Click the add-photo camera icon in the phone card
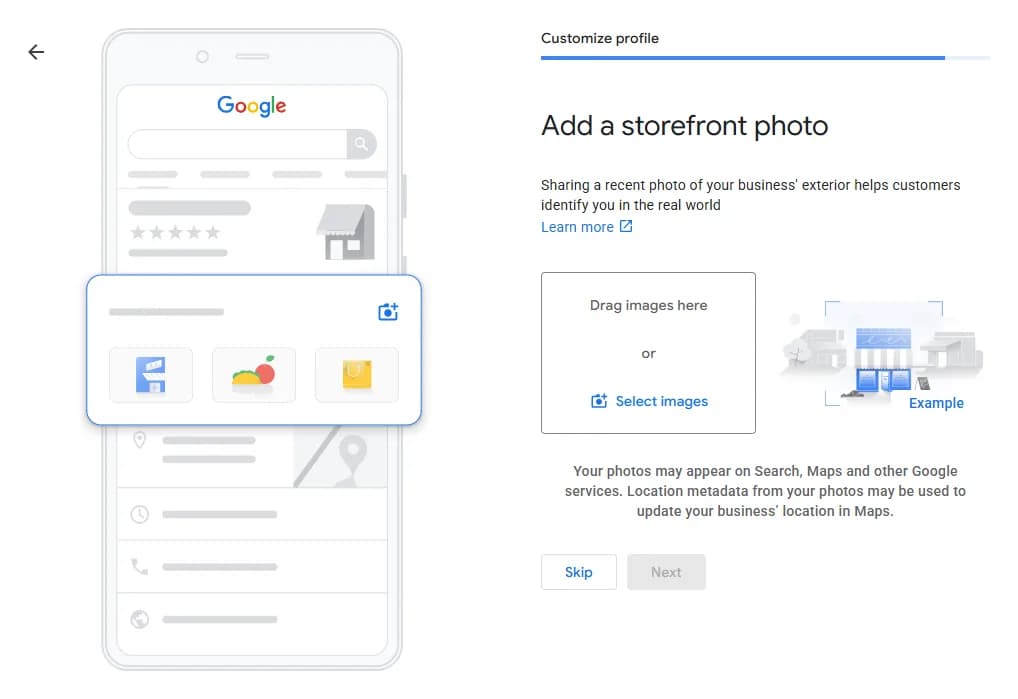The image size is (1018, 699). click(388, 312)
